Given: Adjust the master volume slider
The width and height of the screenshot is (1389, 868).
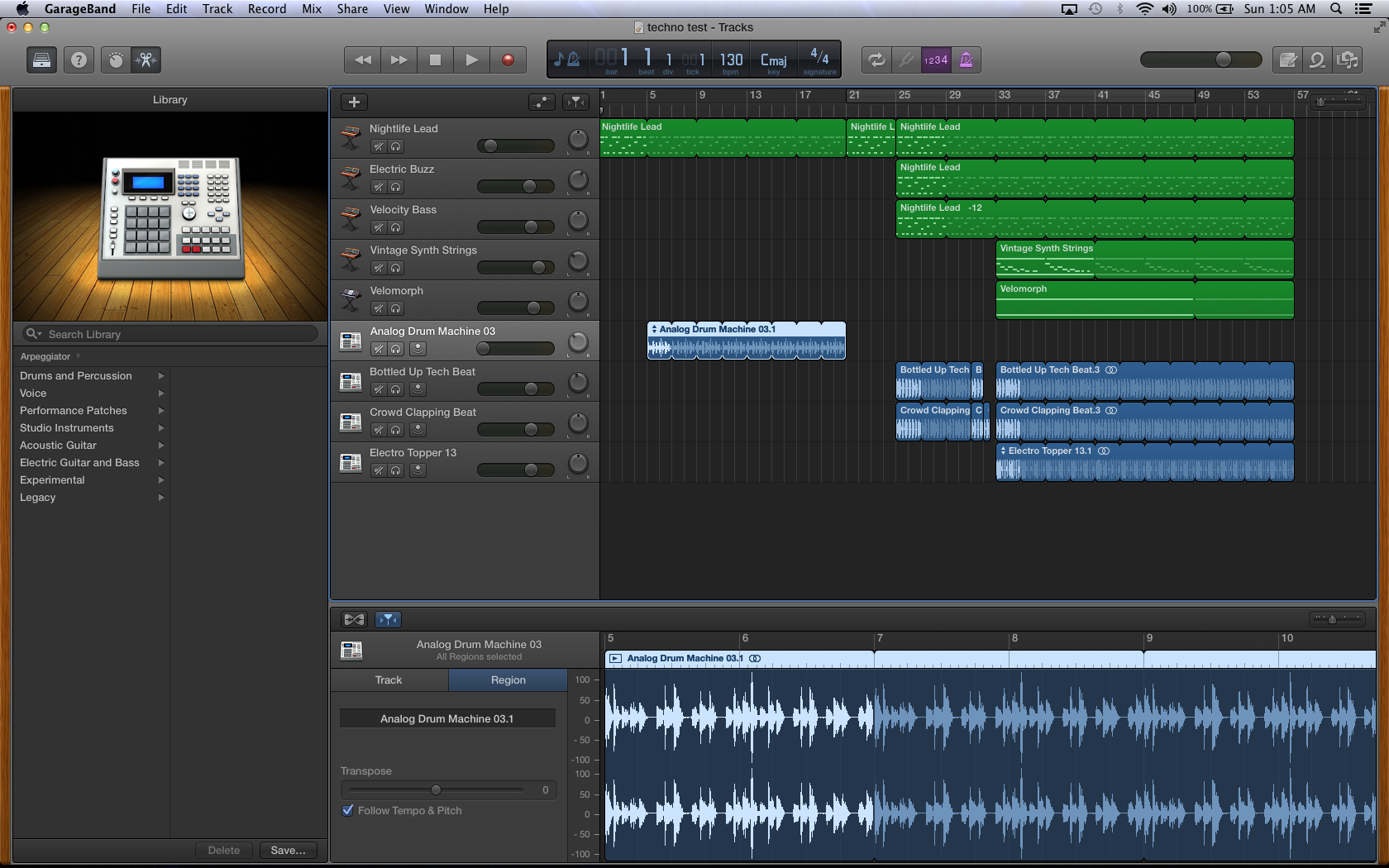Looking at the screenshot, I should click(1200, 60).
